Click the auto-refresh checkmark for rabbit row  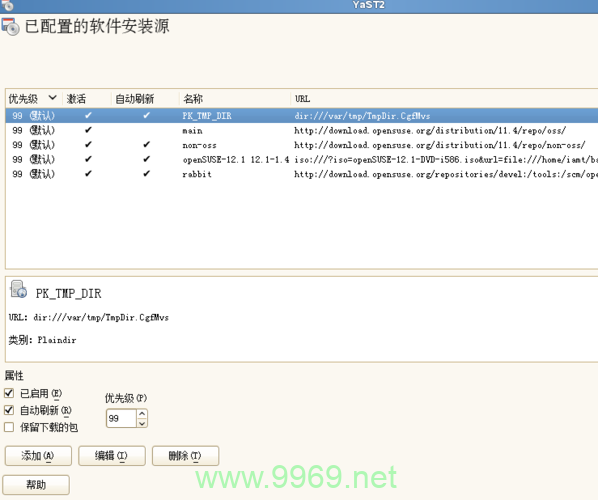pos(146,174)
